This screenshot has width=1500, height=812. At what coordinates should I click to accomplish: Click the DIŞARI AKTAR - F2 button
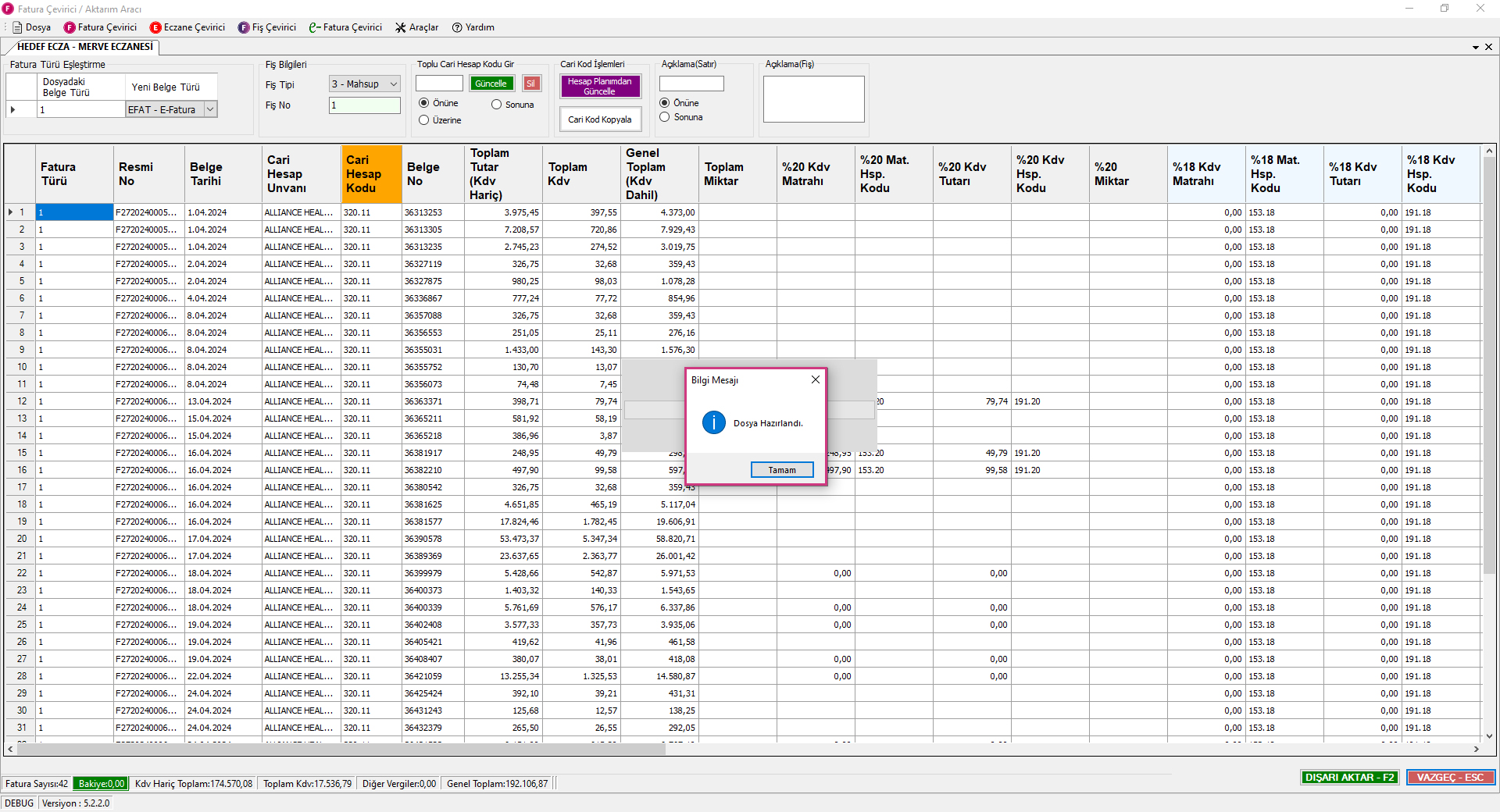pos(1349,777)
